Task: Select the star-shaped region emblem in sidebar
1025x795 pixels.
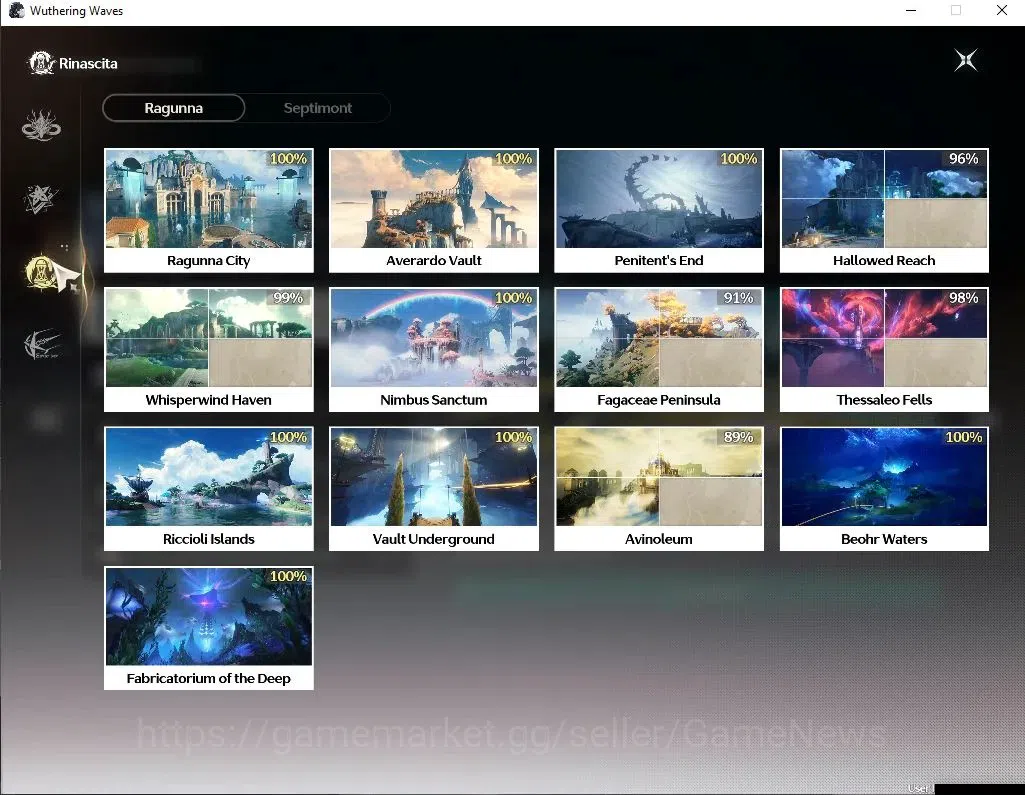Action: (x=41, y=199)
